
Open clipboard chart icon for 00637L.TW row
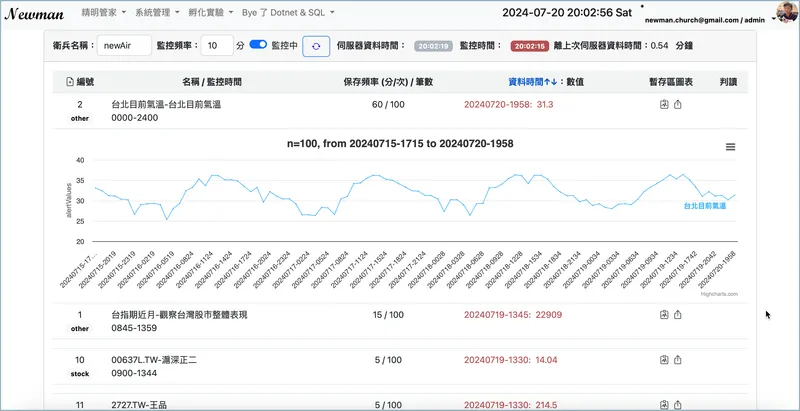(x=664, y=360)
